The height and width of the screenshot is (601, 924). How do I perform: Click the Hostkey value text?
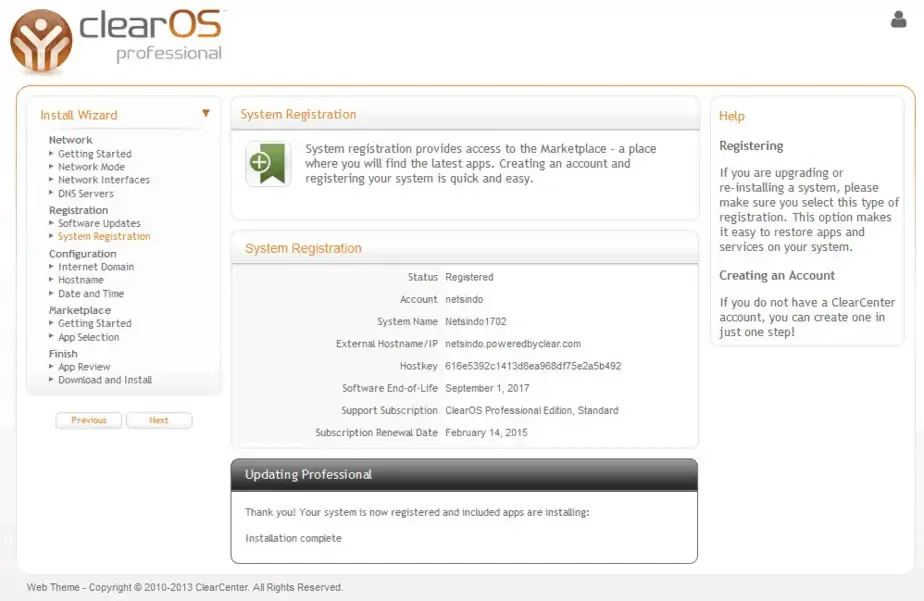[x=533, y=366]
